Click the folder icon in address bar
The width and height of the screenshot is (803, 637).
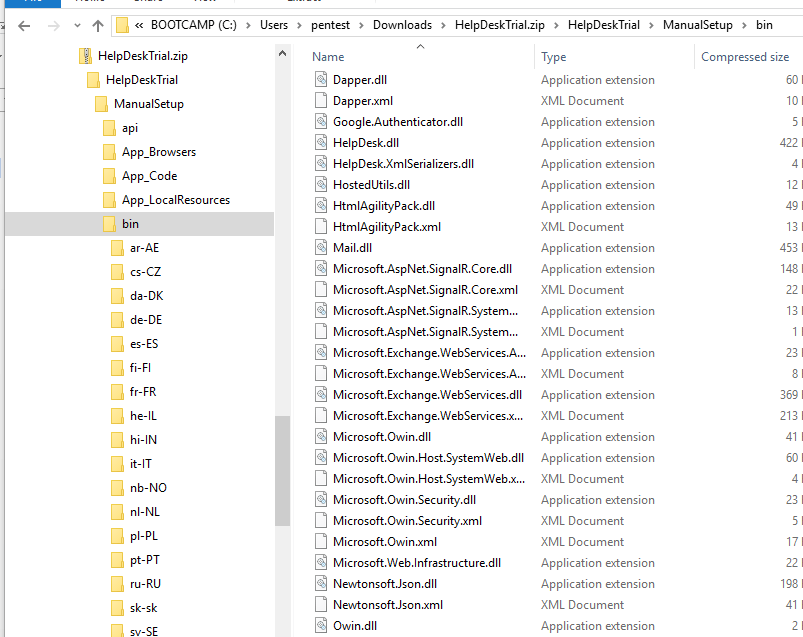pyautogui.click(x=122, y=25)
